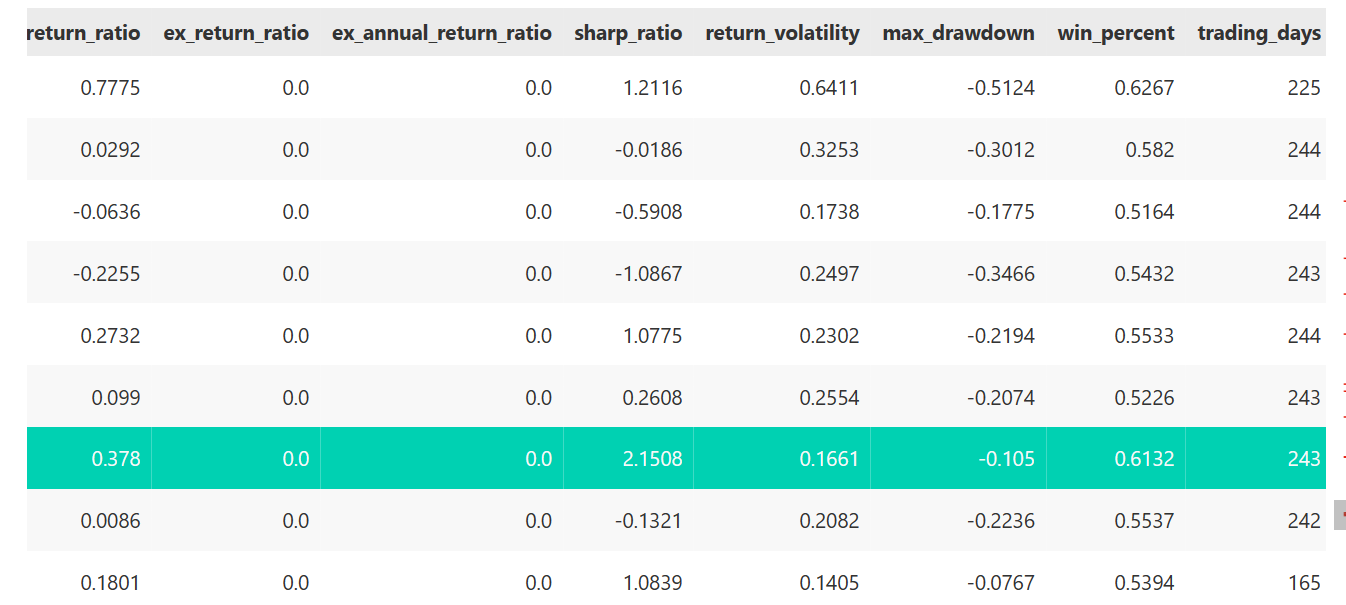This screenshot has height=605, width=1346.
Task: Sort by the win_percent column header
Action: point(1116,33)
